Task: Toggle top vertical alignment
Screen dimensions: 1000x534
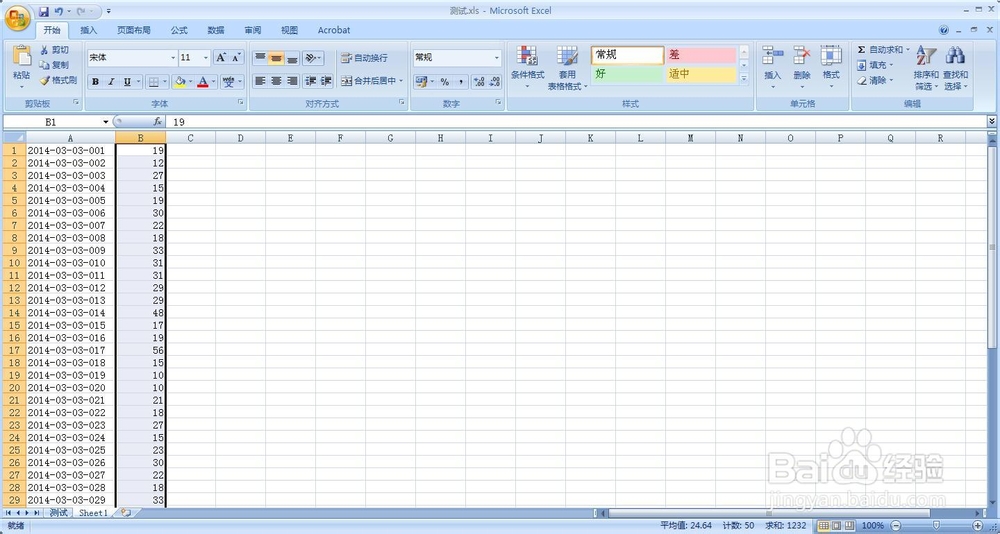Action: [260, 58]
